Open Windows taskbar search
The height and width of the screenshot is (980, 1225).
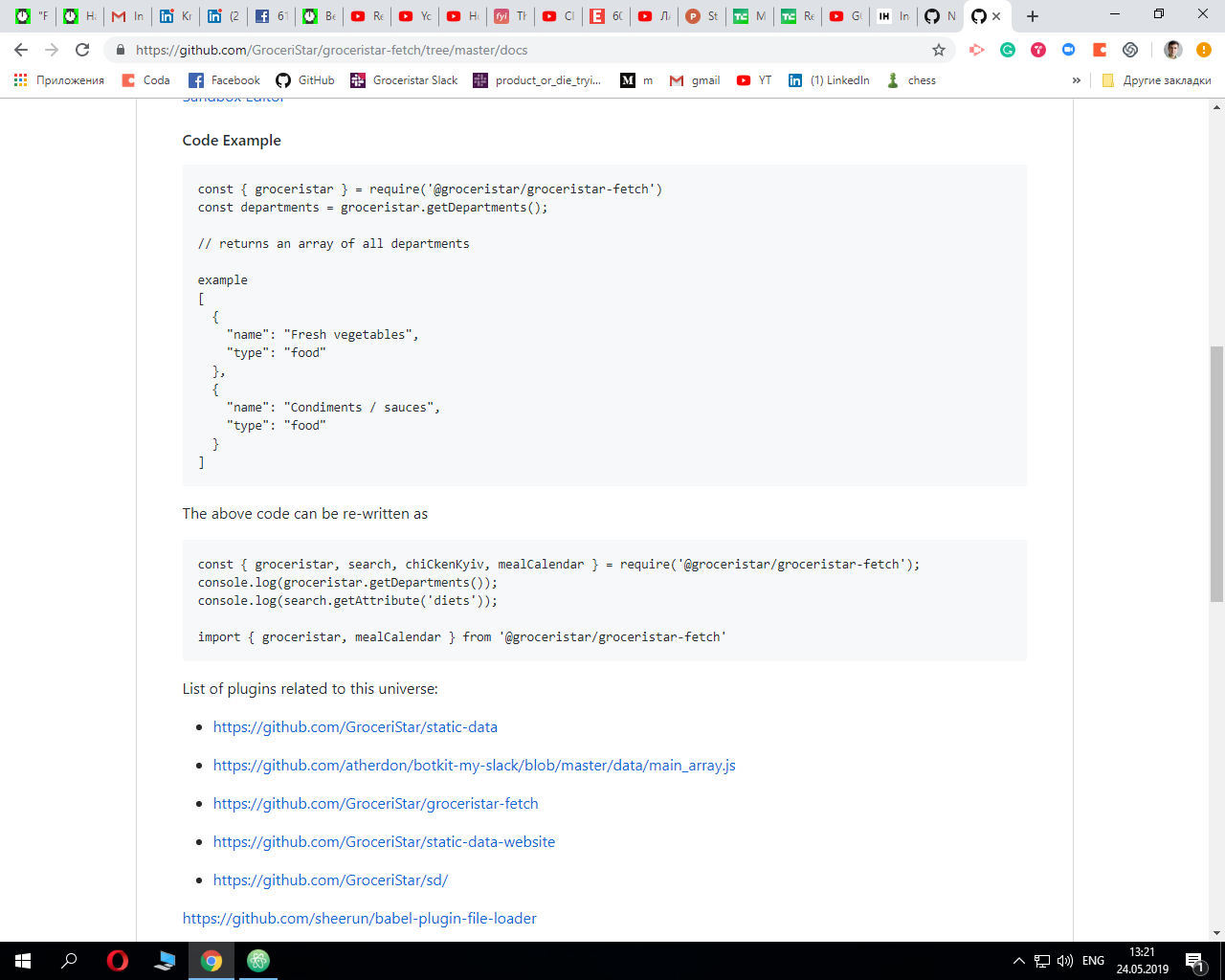(x=69, y=961)
